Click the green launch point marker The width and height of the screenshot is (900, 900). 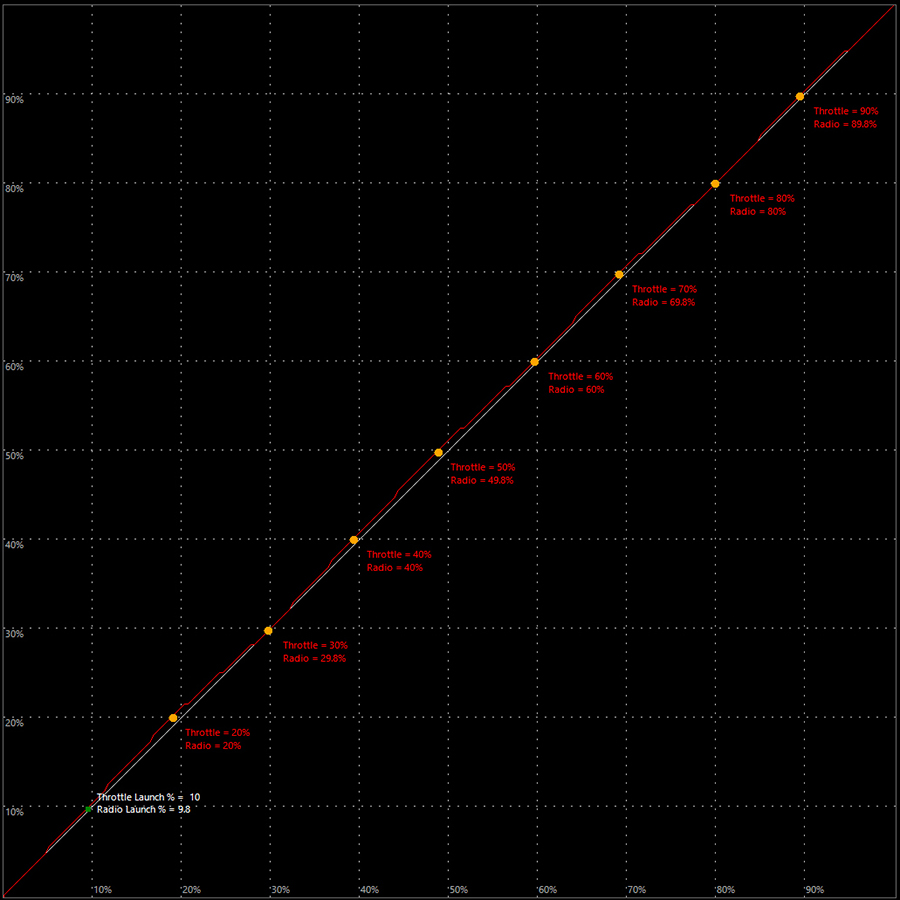88,809
